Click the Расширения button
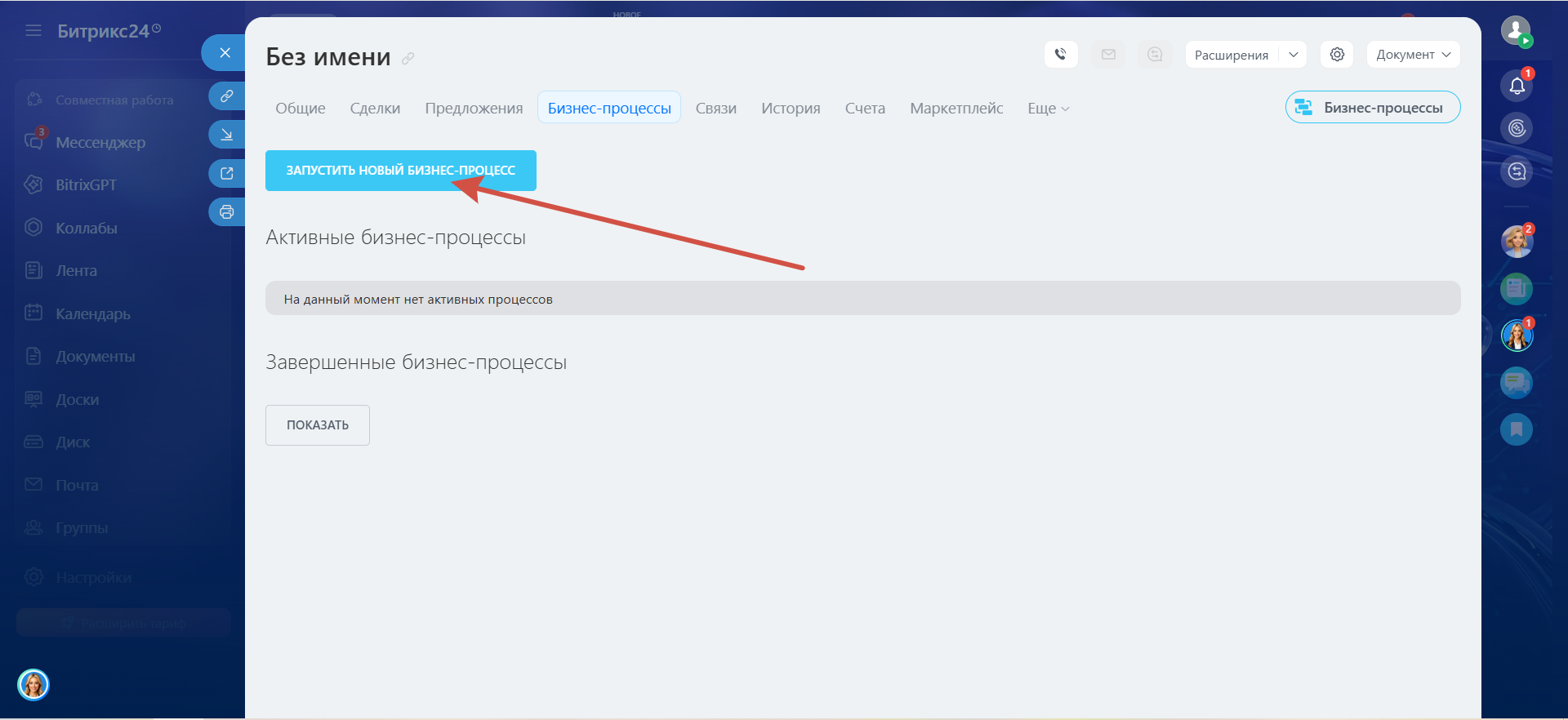The image size is (1568, 720). point(1232,55)
